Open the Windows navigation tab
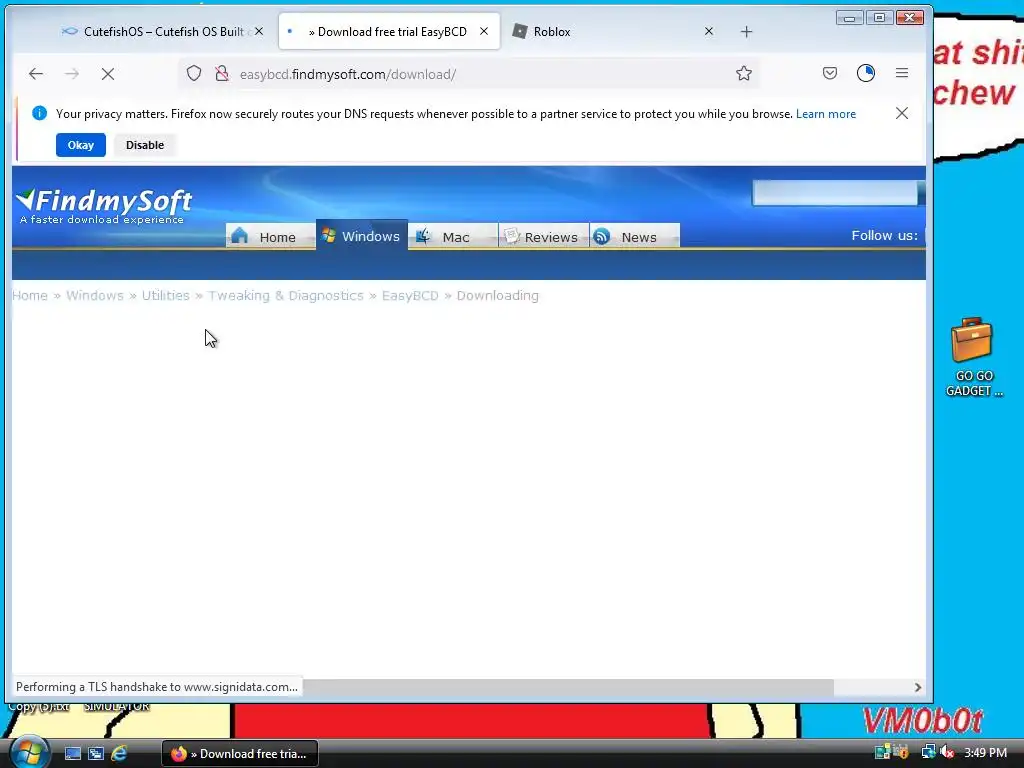This screenshot has height=768, width=1024. 362,235
